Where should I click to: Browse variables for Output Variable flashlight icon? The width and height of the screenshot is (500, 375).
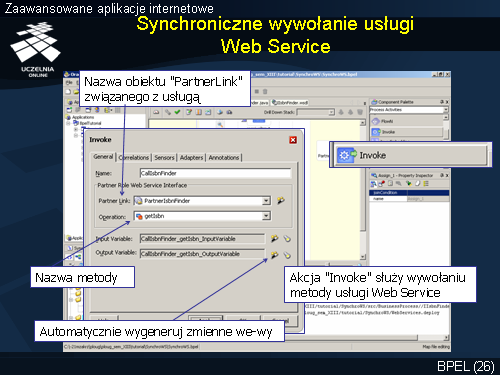click(x=287, y=255)
